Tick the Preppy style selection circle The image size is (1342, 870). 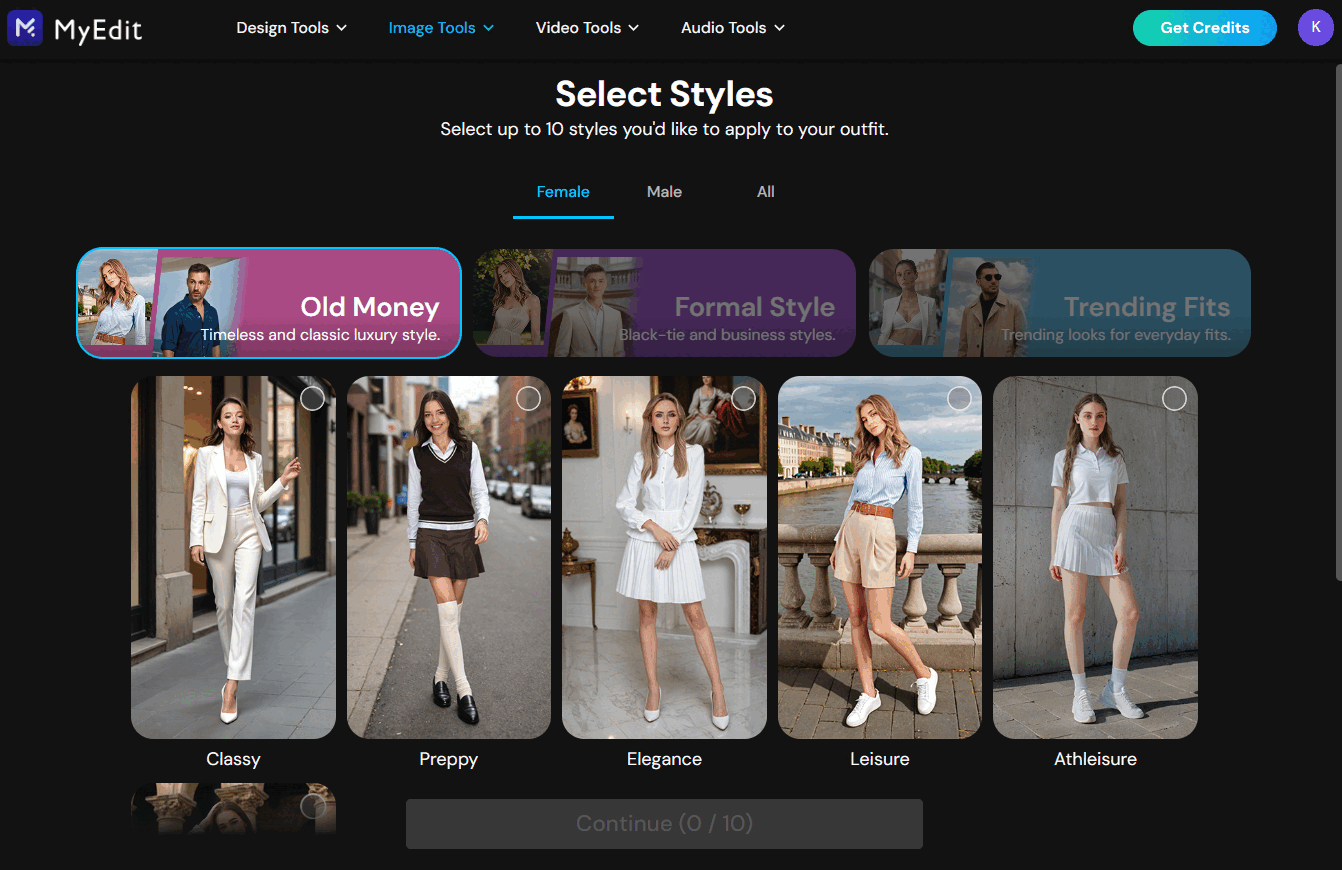[528, 399]
